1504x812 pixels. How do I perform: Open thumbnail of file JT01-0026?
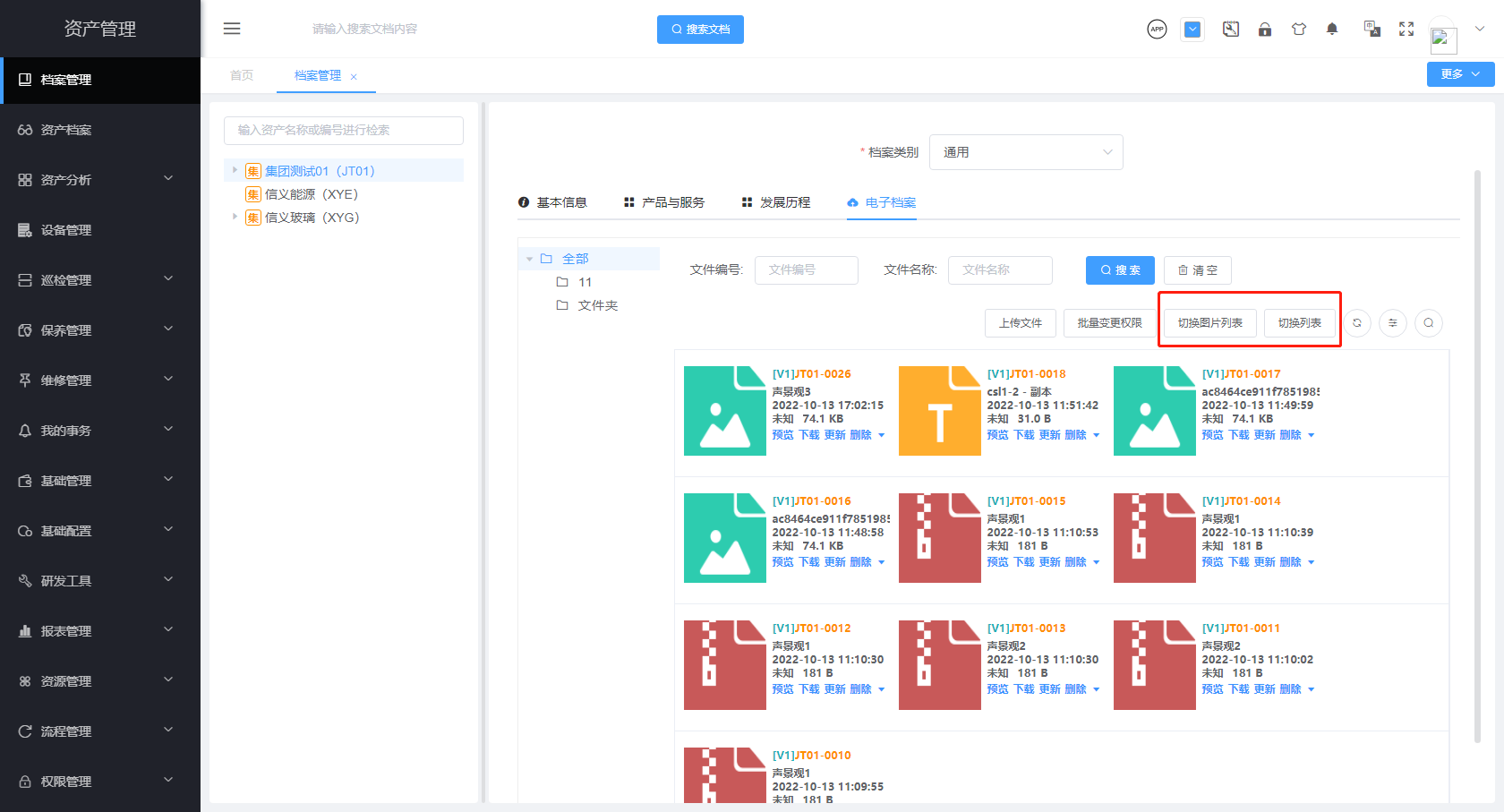725,411
